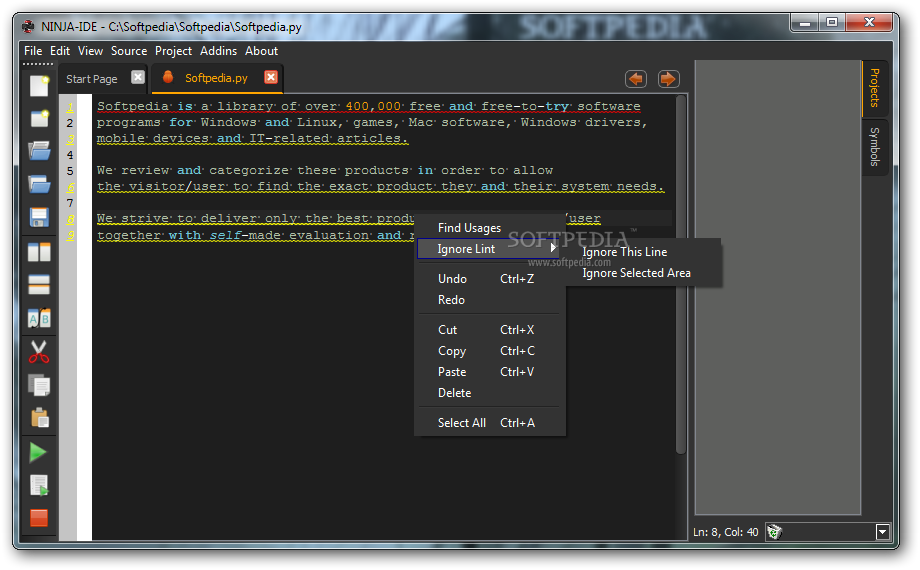Select Cut from the context menu
This screenshot has width=920, height=570.
tap(488, 330)
